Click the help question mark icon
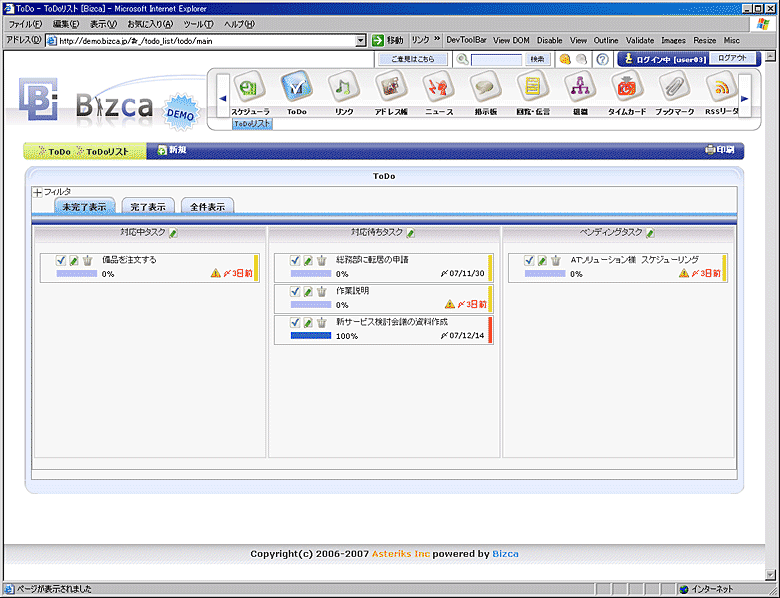The height and width of the screenshot is (598, 780). (x=602, y=59)
